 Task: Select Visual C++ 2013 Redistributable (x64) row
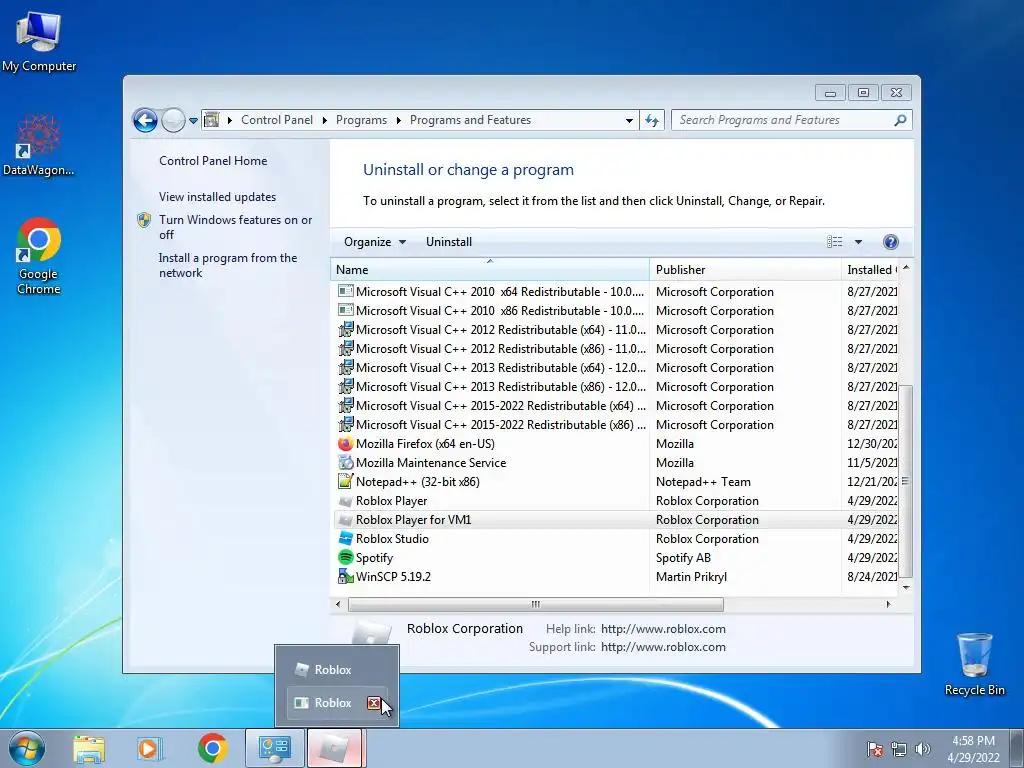tap(616, 368)
